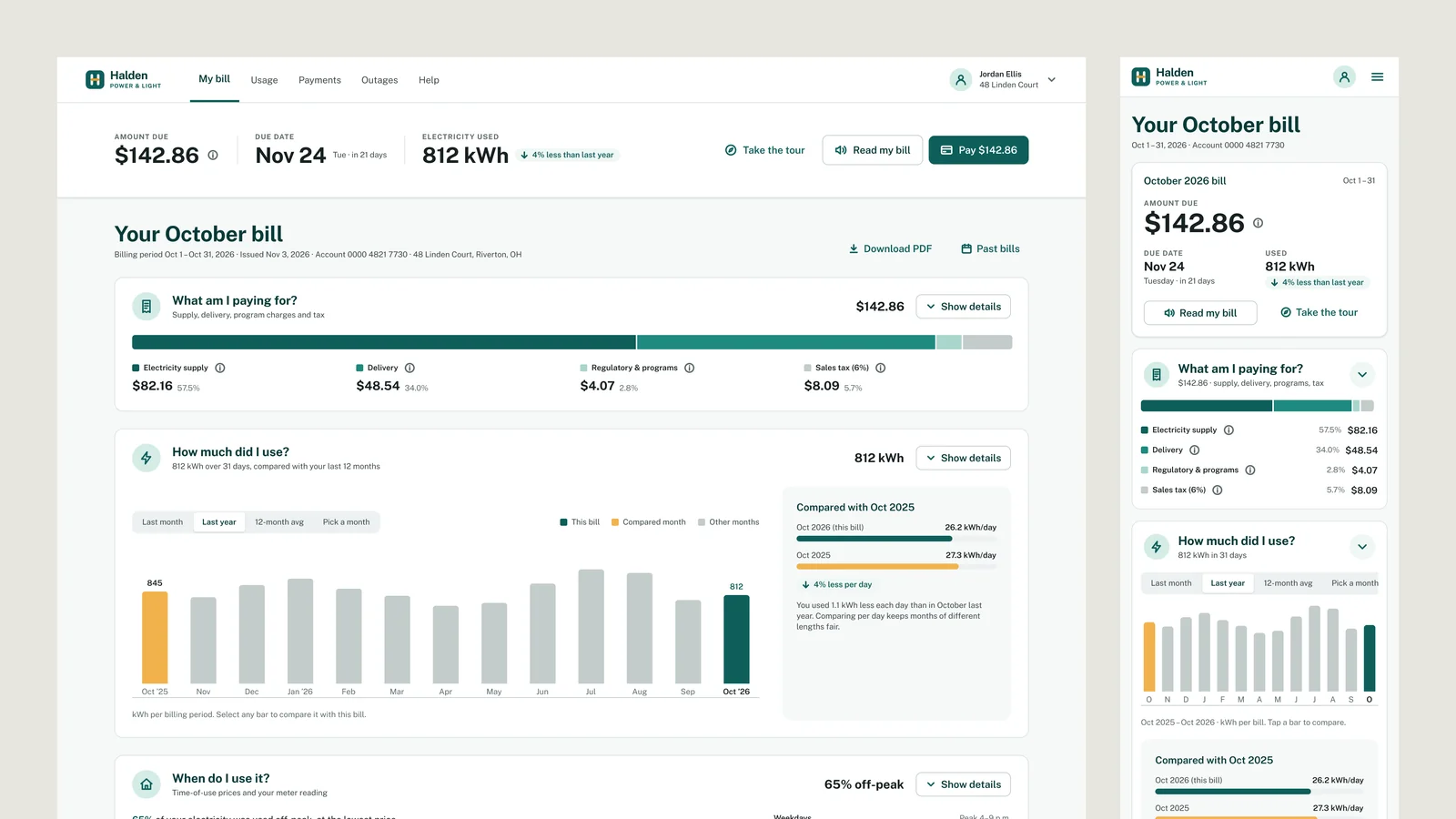Click Jordan Ellis avatar icon in desktop header

960,80
